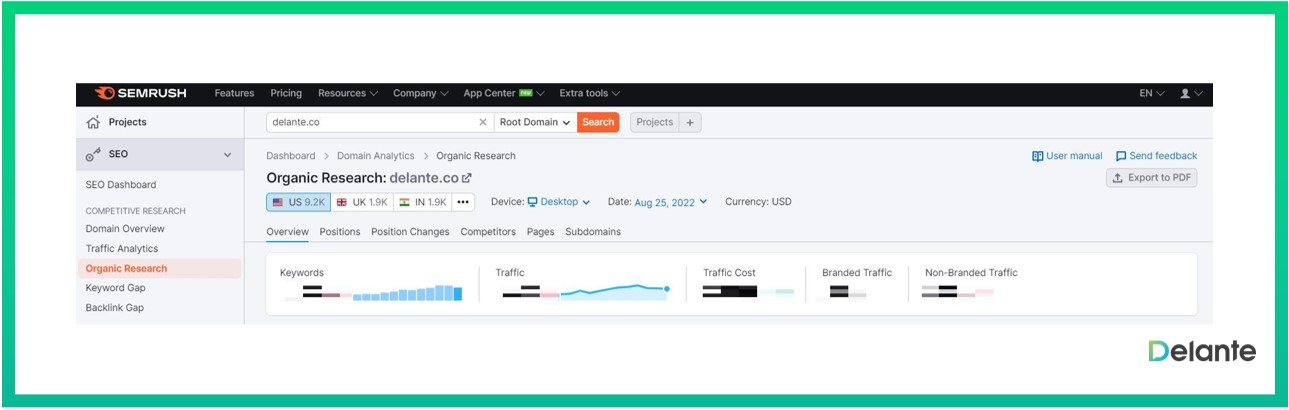This screenshot has height=410, width=1289.
Task: Open the Date Aug 25, 2022 dropdown
Action: (x=671, y=202)
